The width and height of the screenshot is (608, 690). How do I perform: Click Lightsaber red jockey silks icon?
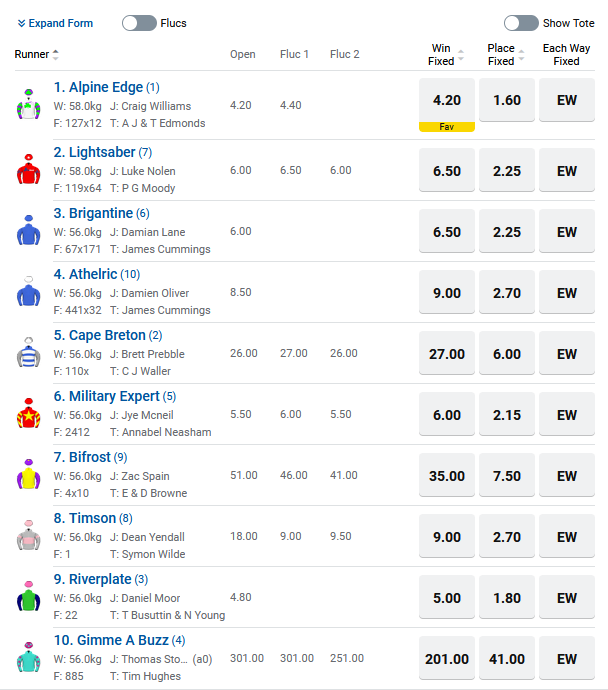point(27,170)
